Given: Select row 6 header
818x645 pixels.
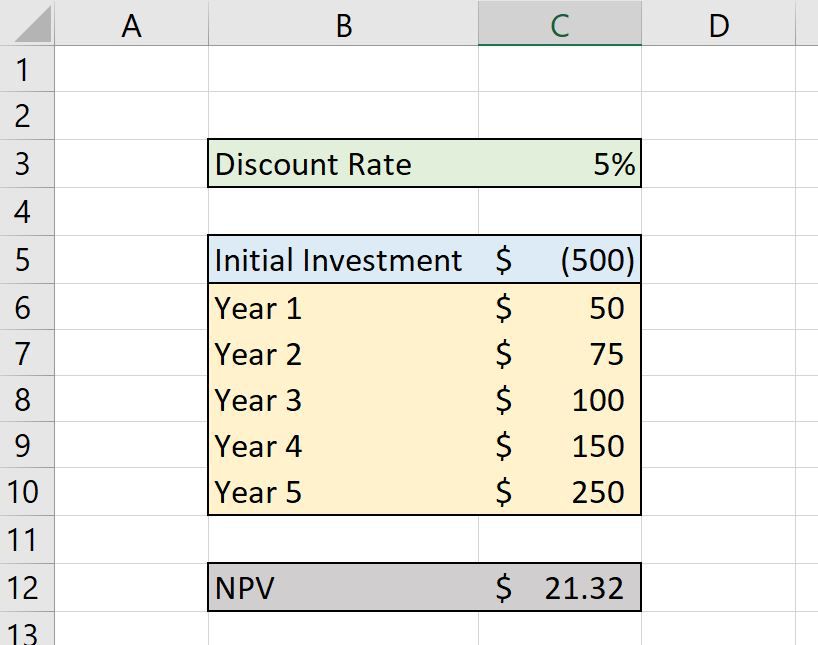Looking at the screenshot, I should tap(27, 307).
